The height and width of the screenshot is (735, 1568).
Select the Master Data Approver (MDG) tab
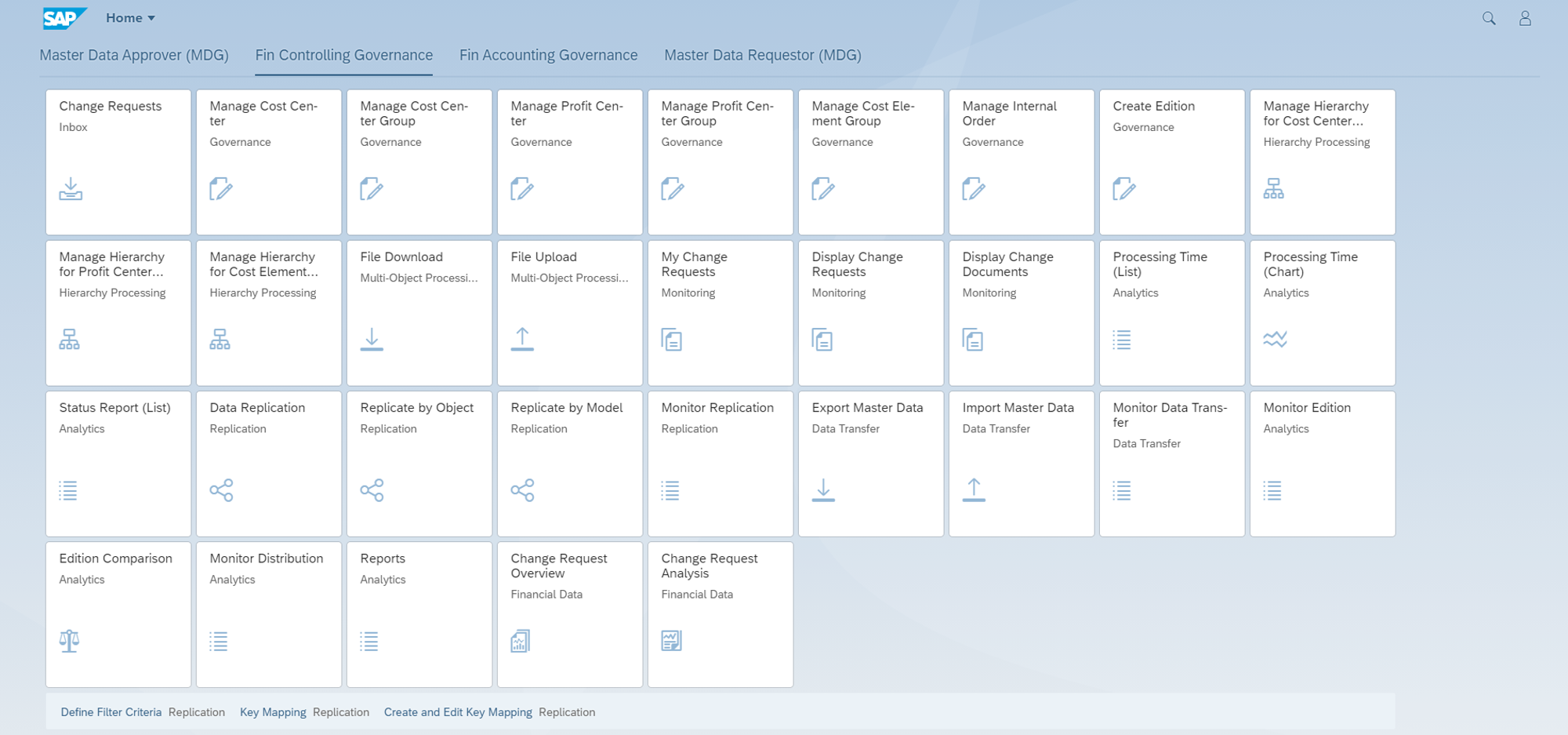[134, 55]
